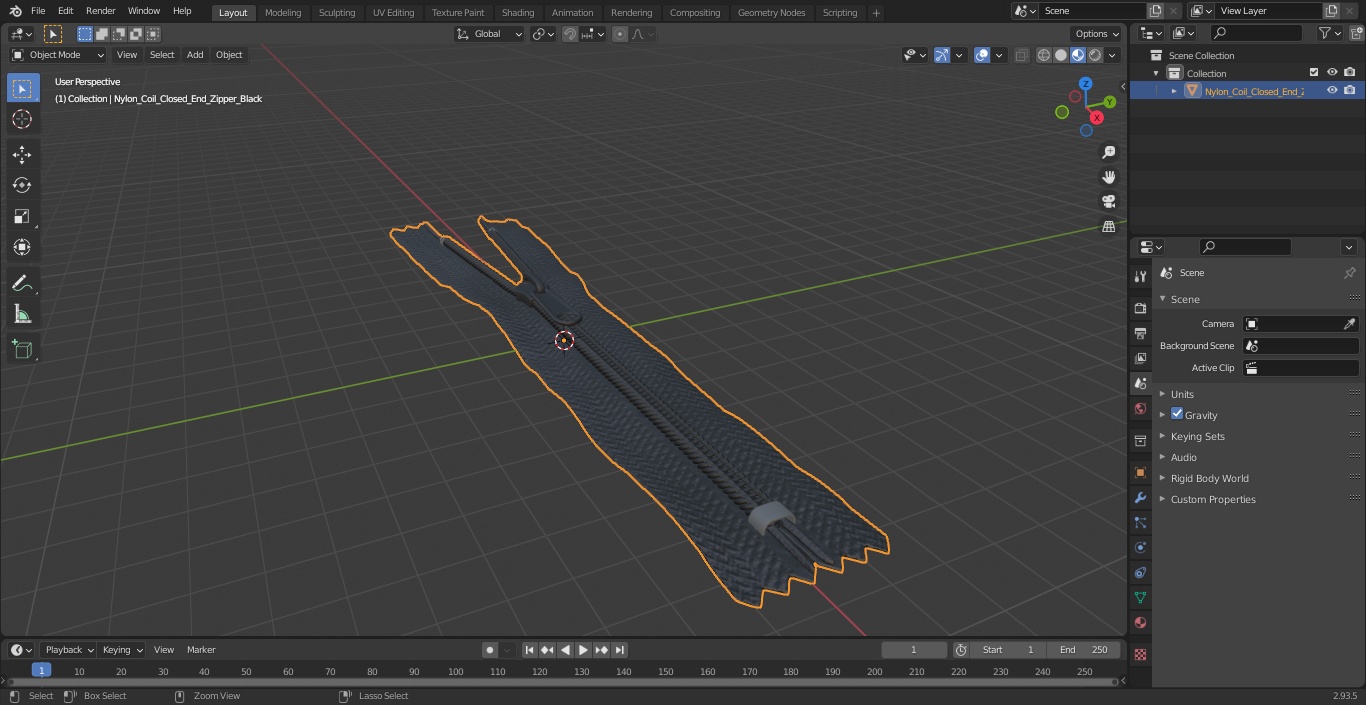This screenshot has width=1366, height=705.
Task: Click the auto keying record button
Action: point(490,650)
